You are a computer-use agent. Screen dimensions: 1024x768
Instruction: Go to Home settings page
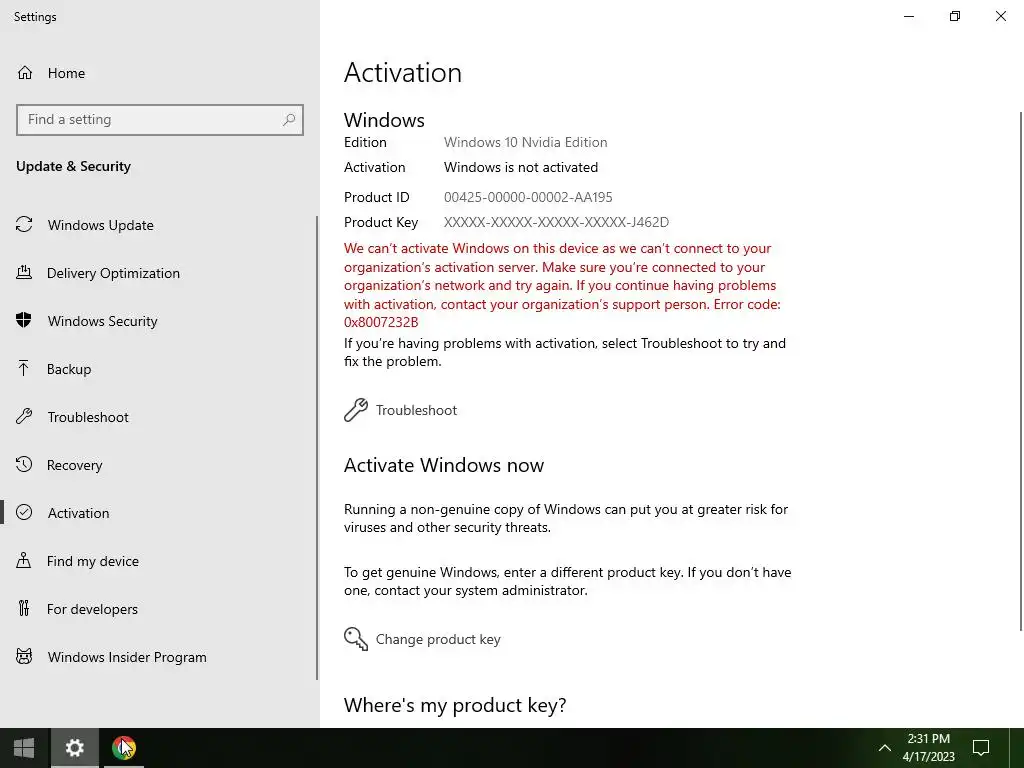[x=160, y=72]
